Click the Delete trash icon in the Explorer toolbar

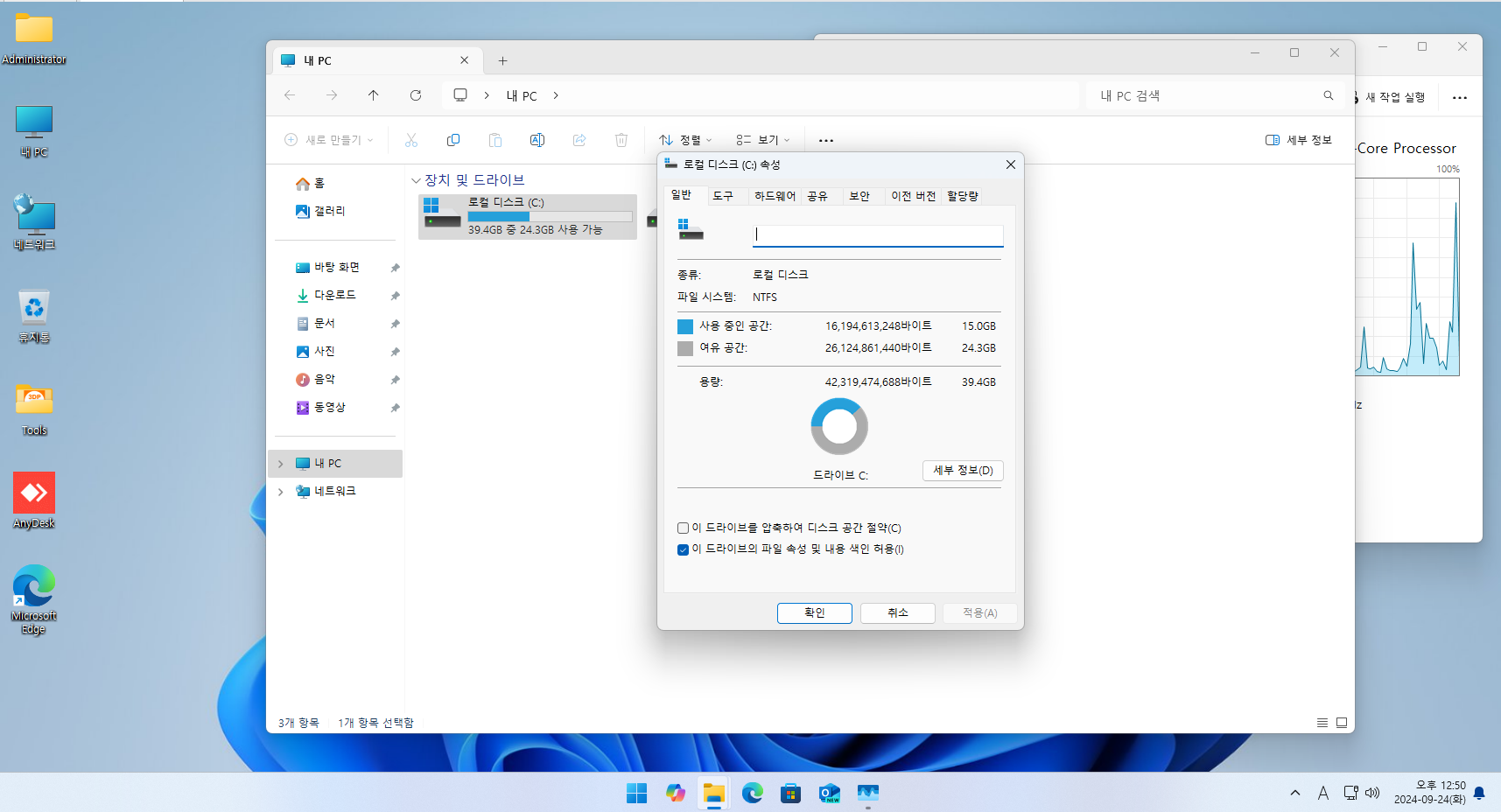coord(621,140)
